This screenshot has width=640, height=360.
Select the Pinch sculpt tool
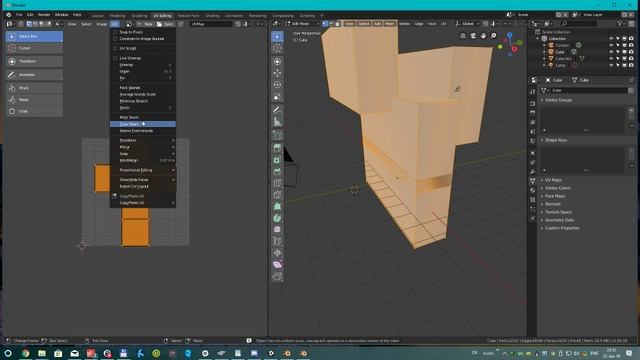pos(34,88)
